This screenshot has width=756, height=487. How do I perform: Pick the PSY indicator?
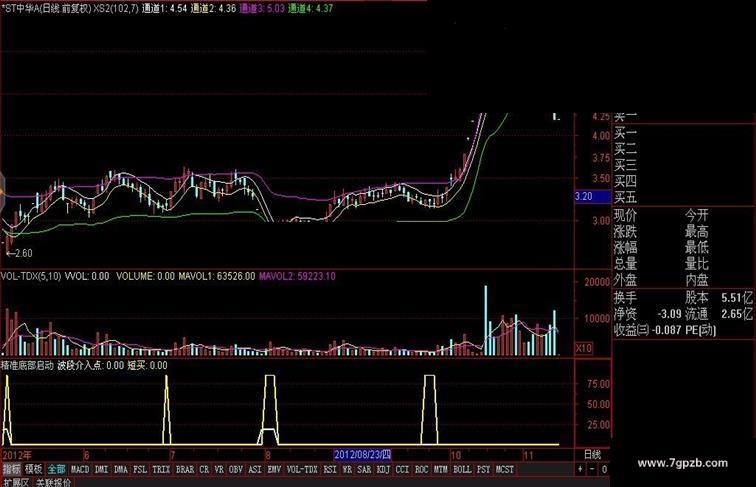pos(483,469)
